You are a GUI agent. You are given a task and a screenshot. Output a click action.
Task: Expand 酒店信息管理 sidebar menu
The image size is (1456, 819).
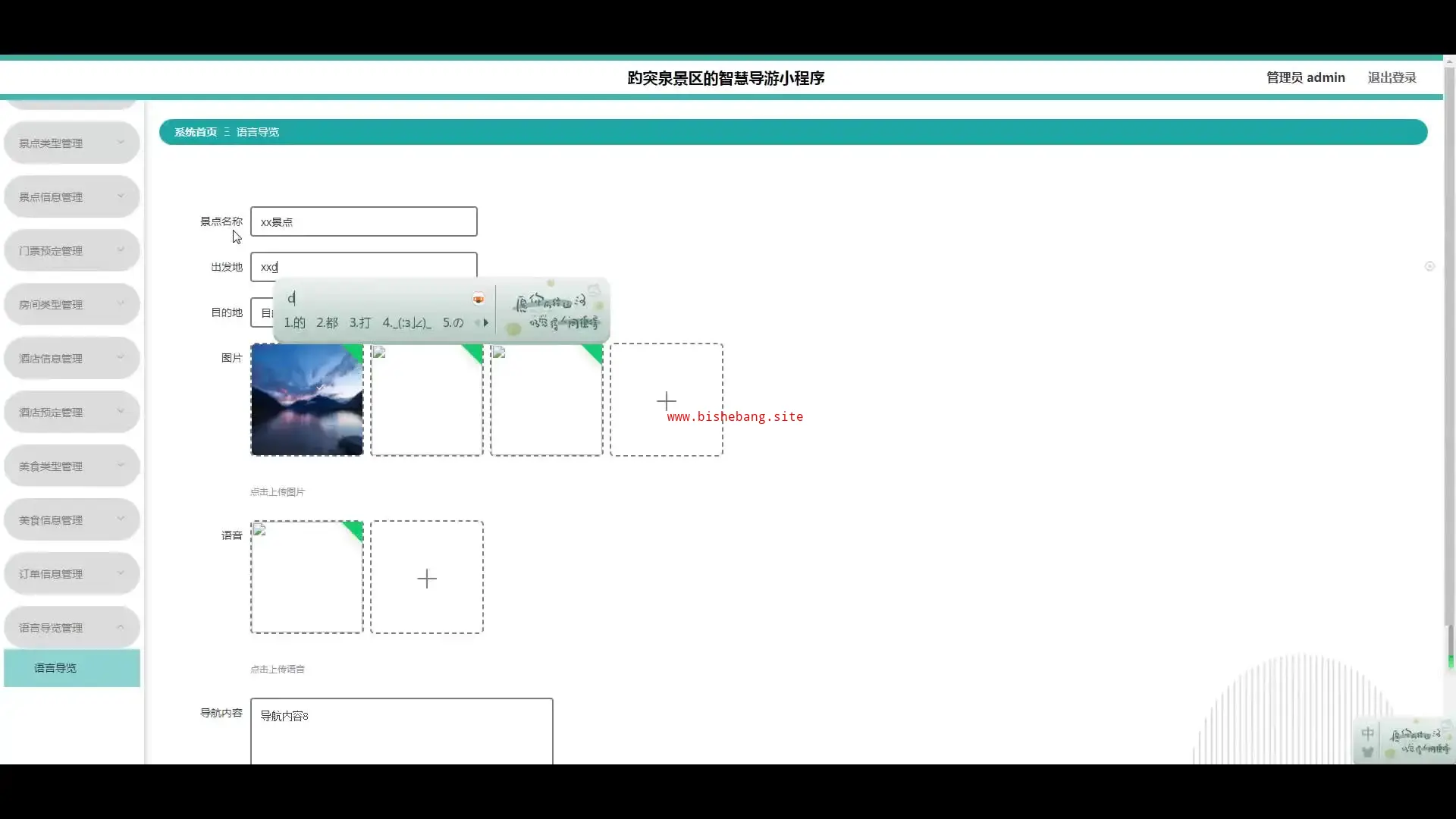(71, 358)
